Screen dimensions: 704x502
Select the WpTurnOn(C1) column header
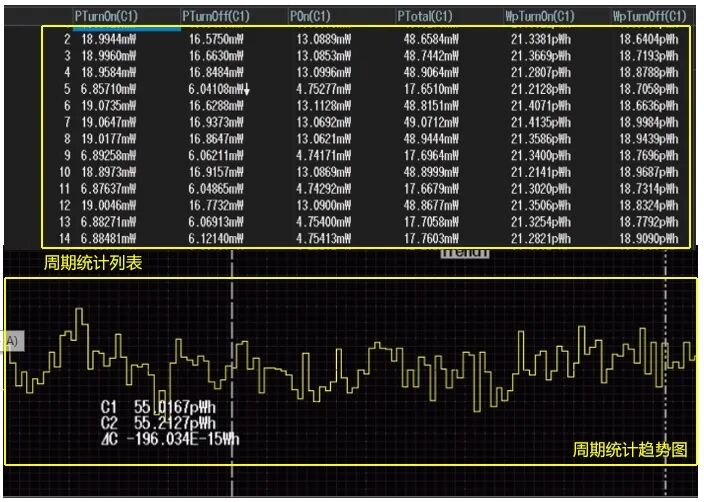(540, 17)
